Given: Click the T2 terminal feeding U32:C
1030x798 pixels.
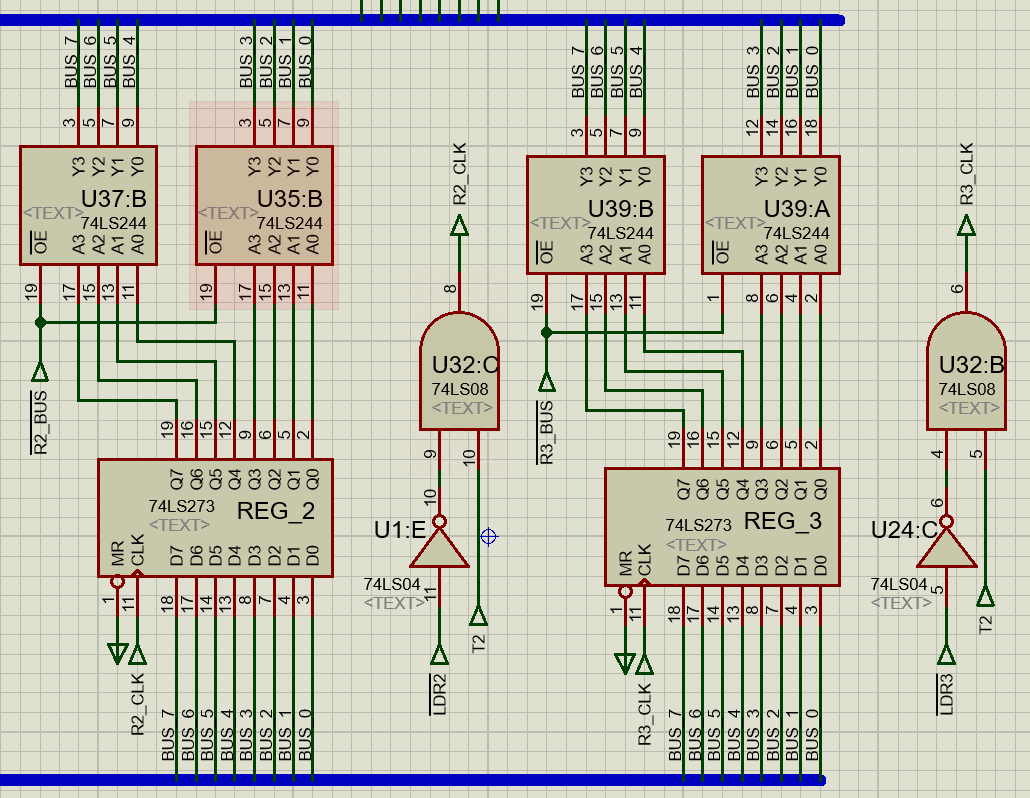Looking at the screenshot, I should pos(478,616).
